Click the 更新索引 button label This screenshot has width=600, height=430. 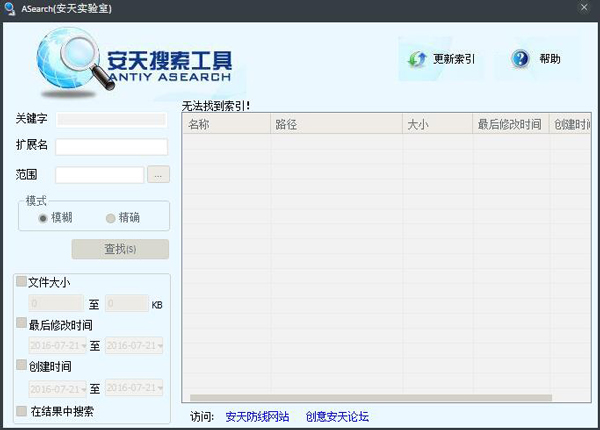(x=454, y=59)
